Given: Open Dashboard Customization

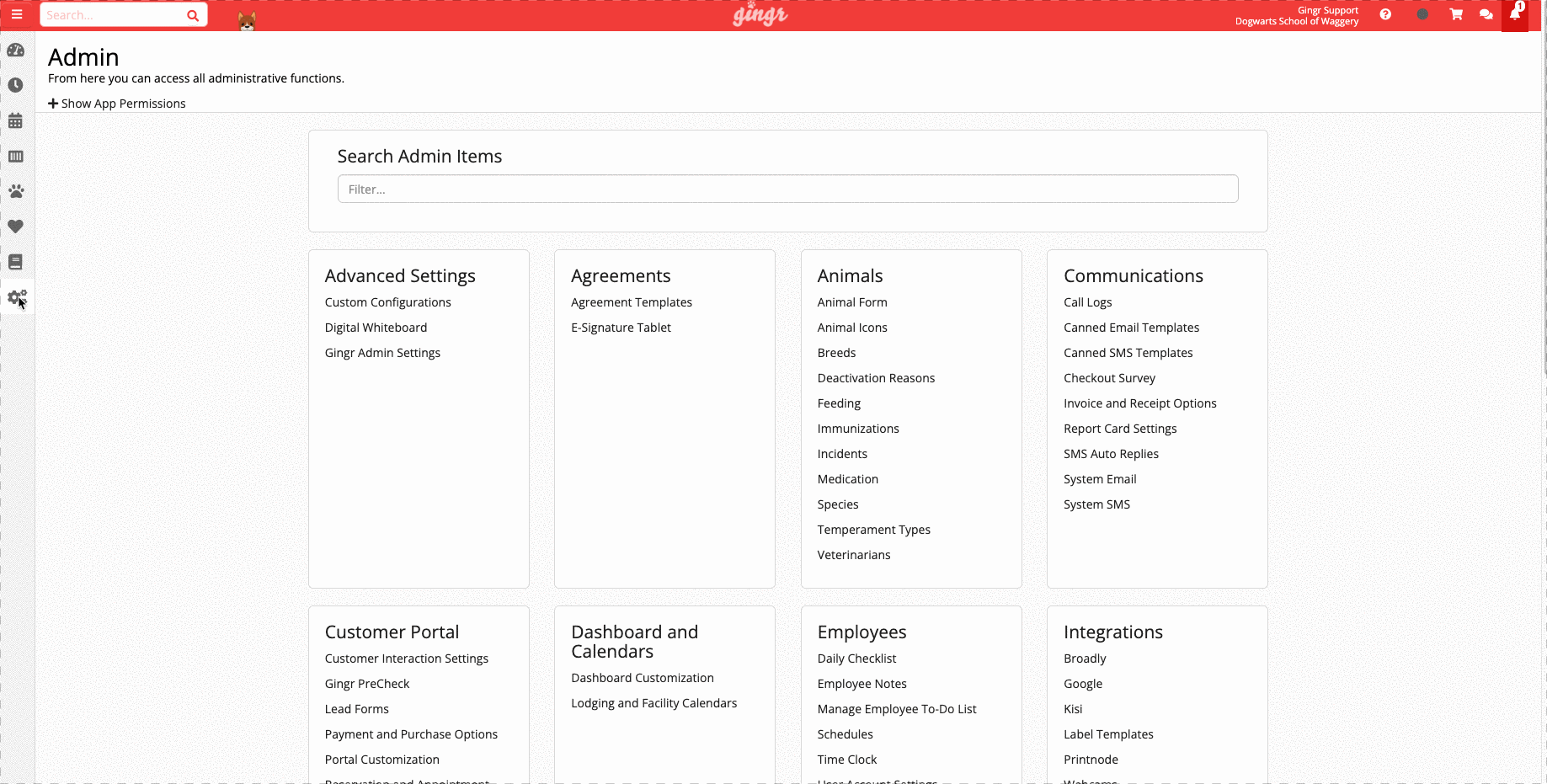Looking at the screenshot, I should coord(643,678).
